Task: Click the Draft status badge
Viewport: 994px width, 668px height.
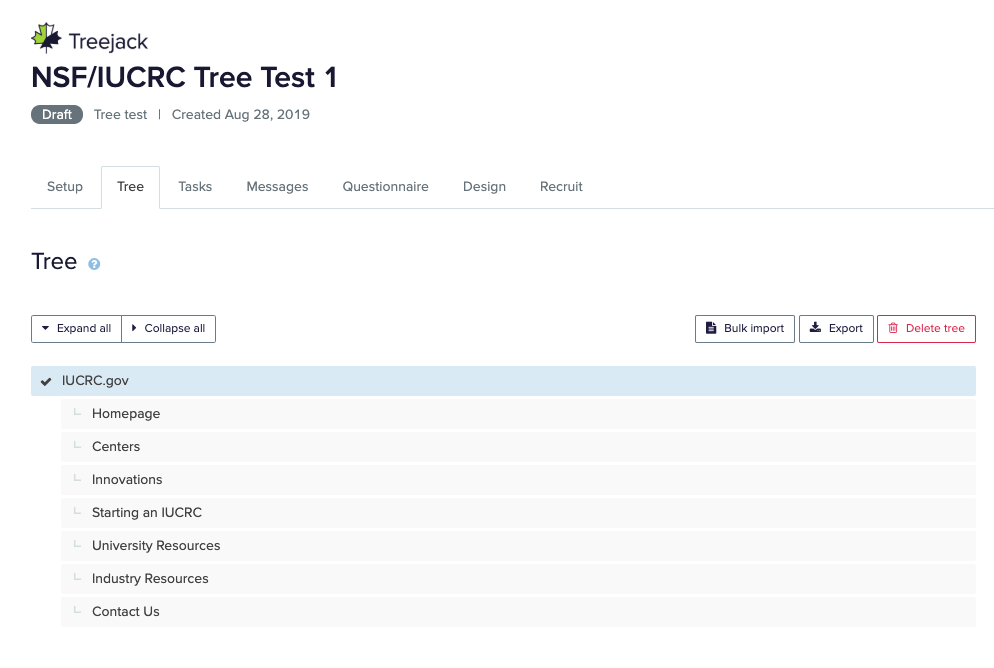Action: tap(57, 115)
